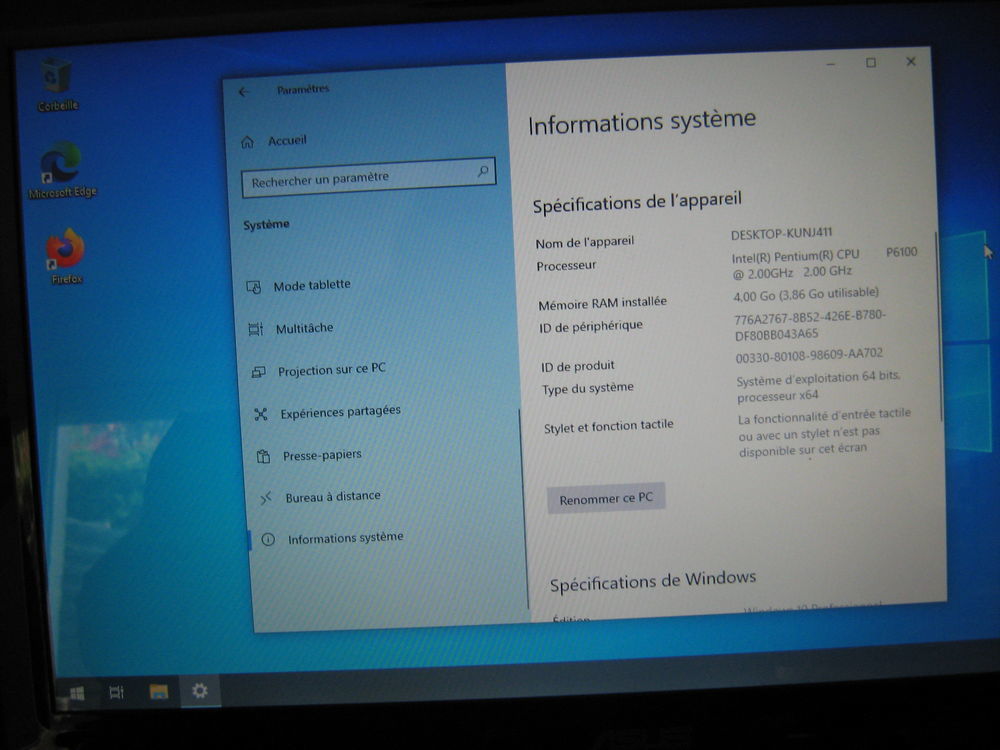The width and height of the screenshot is (1000, 750).
Task: Select Expériences partagées icon
Action: pos(261,415)
